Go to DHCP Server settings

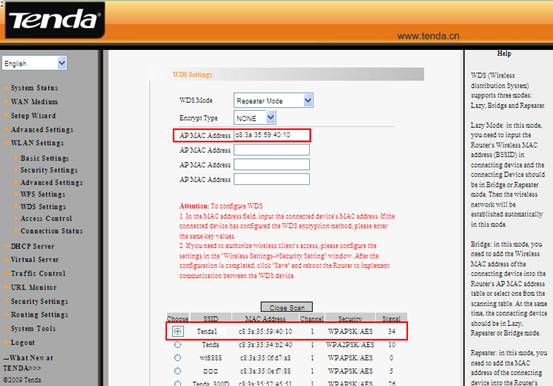point(32,246)
